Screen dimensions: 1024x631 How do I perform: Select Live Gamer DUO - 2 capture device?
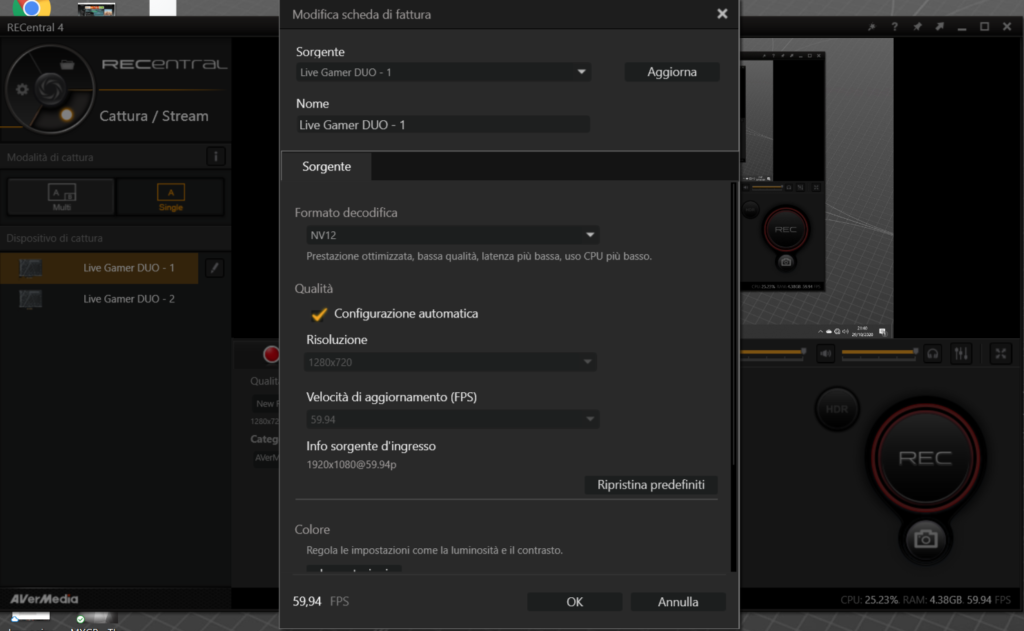99,299
